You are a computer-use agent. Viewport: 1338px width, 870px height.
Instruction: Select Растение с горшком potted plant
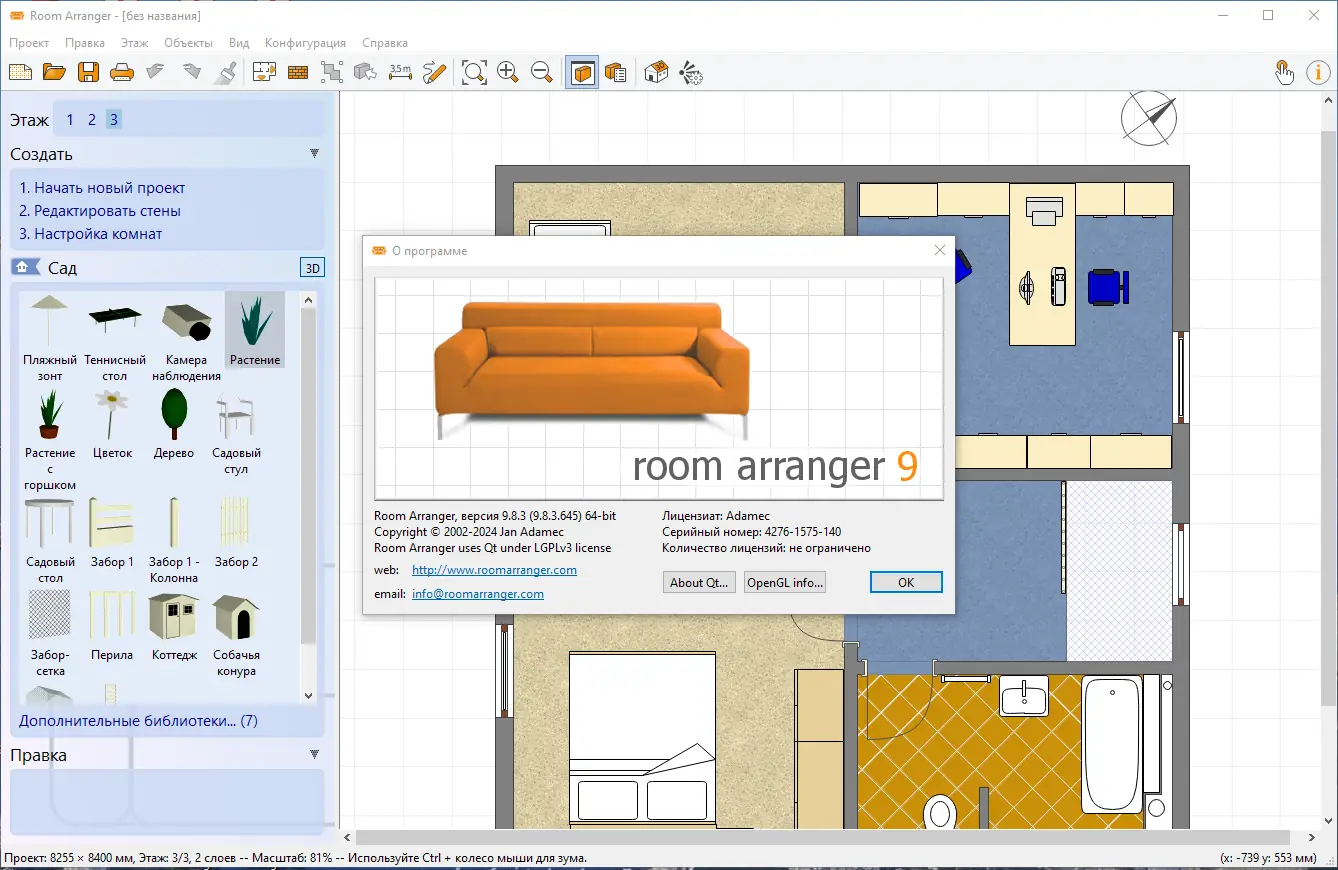(x=50, y=440)
